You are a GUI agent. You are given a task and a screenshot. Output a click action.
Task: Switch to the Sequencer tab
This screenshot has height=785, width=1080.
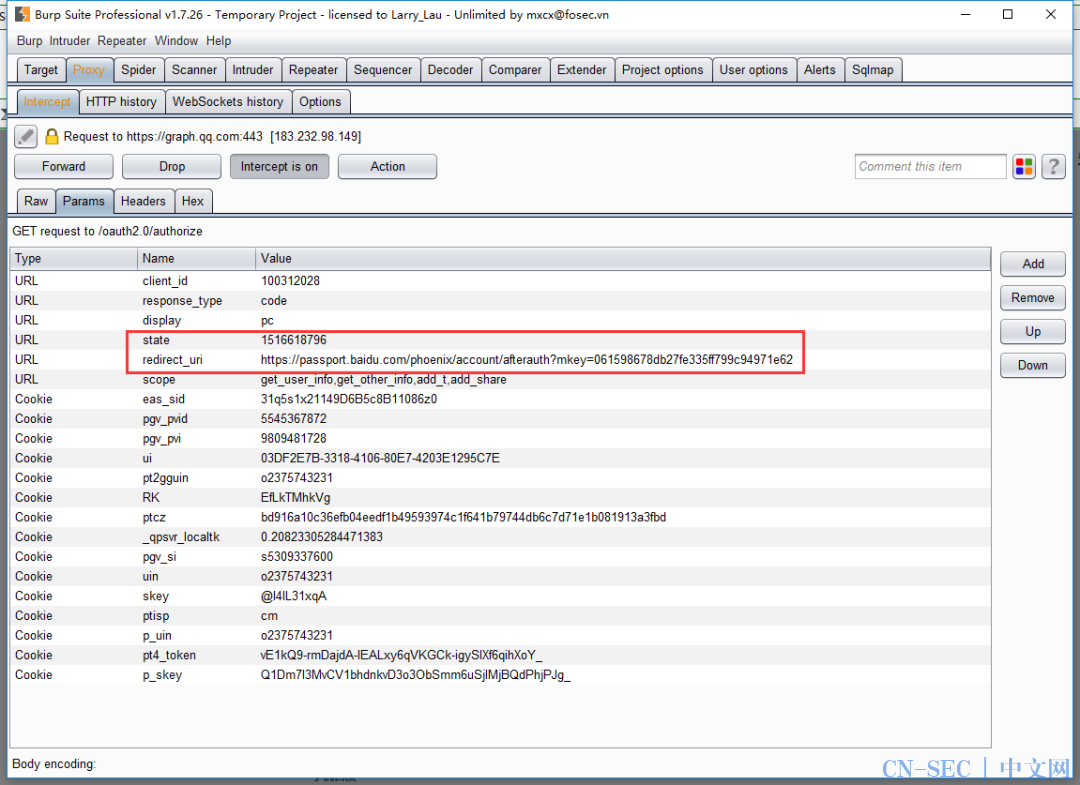(383, 70)
